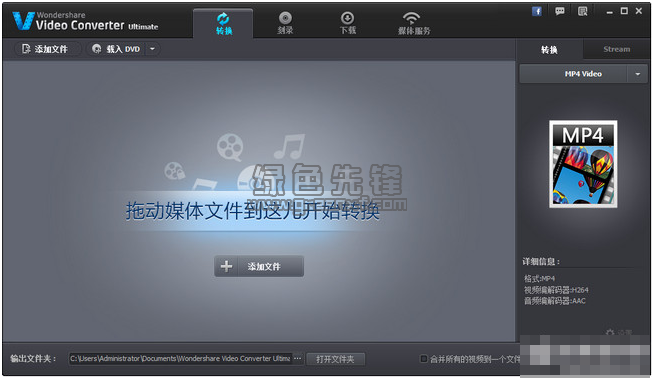Open the feedback chat bubble icon

point(560,11)
